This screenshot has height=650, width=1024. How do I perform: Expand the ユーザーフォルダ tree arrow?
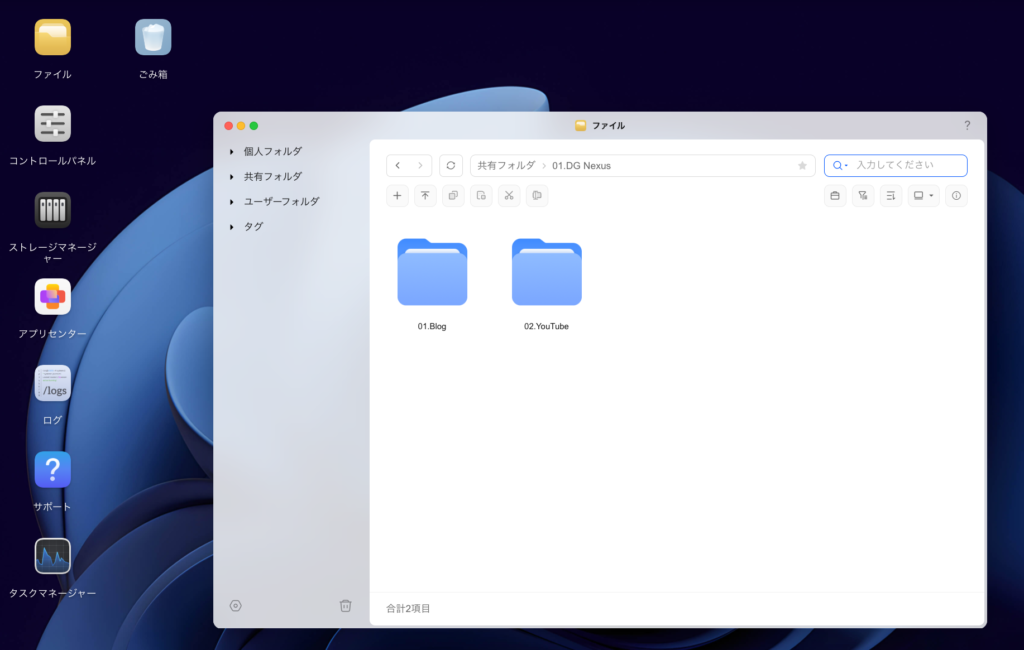pos(231,202)
